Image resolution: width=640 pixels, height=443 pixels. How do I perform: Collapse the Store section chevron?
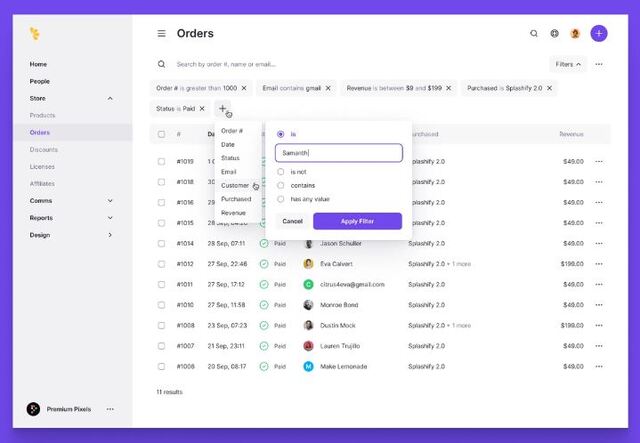coord(110,98)
